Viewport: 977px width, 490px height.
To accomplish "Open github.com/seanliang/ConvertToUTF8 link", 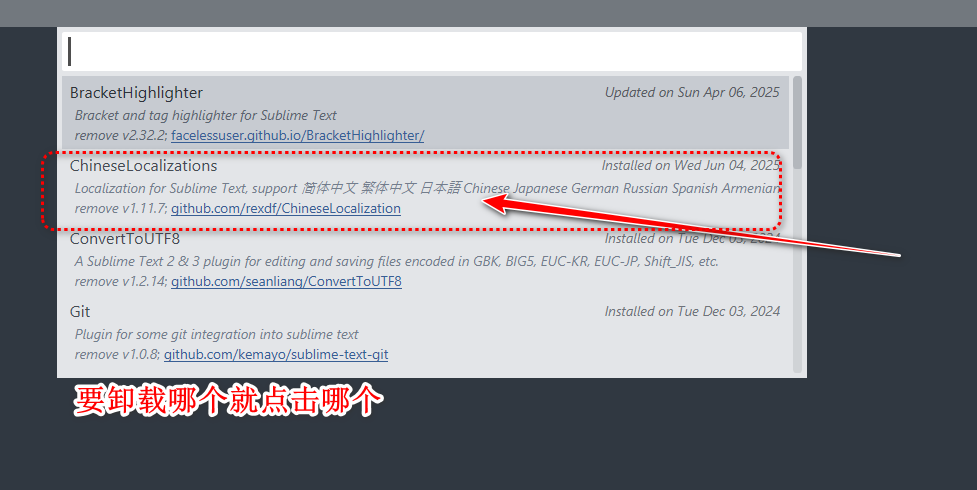I will coord(286,281).
